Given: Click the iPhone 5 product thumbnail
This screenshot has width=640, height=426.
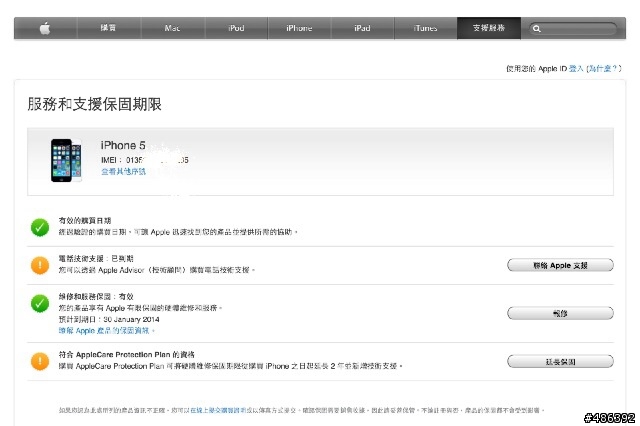Looking at the screenshot, I should click(66, 160).
